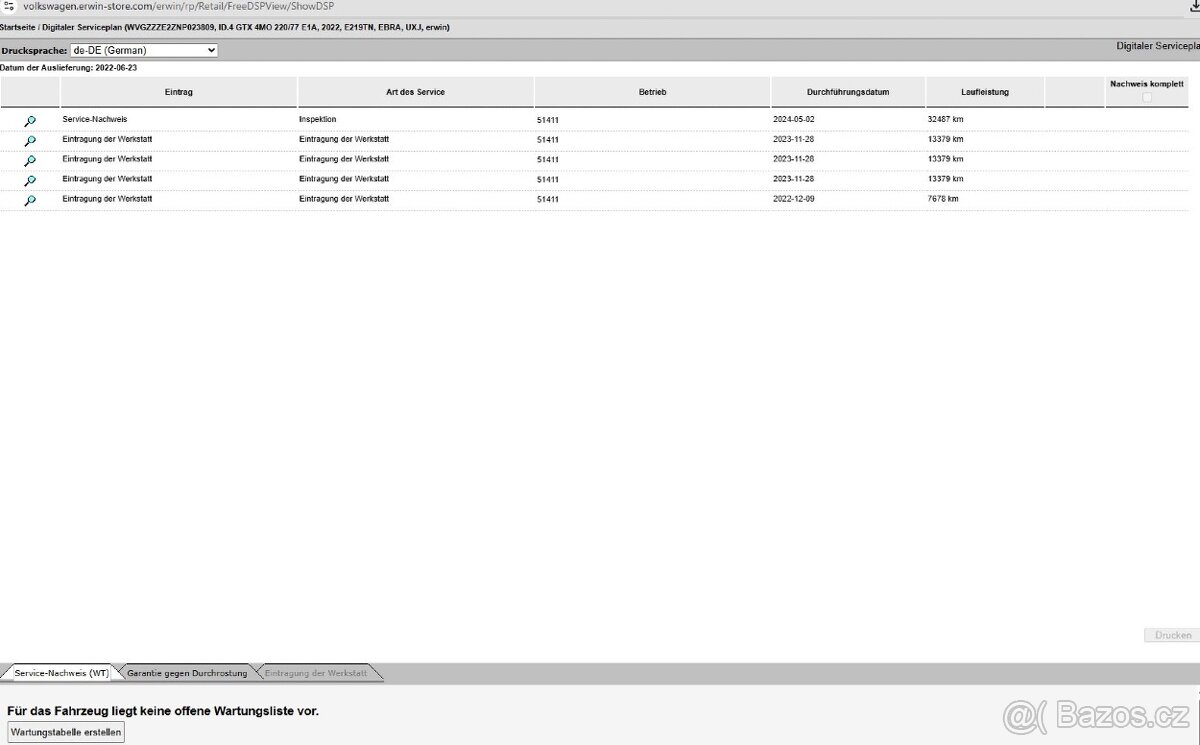This screenshot has width=1200, height=745.
Task: Switch to the Service-Nachweis (WT) tab
Action: point(61,673)
